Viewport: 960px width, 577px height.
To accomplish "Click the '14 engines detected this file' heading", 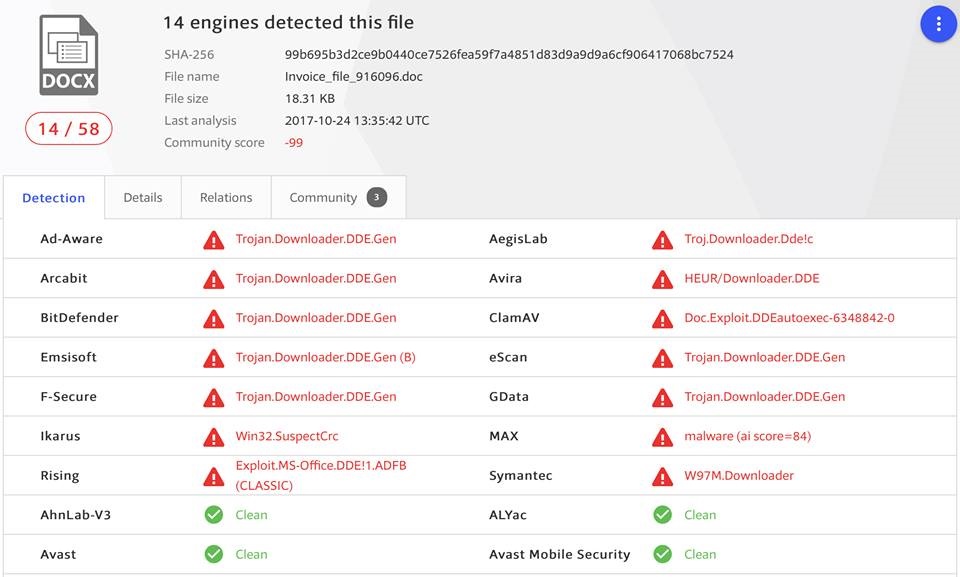I will coord(288,23).
